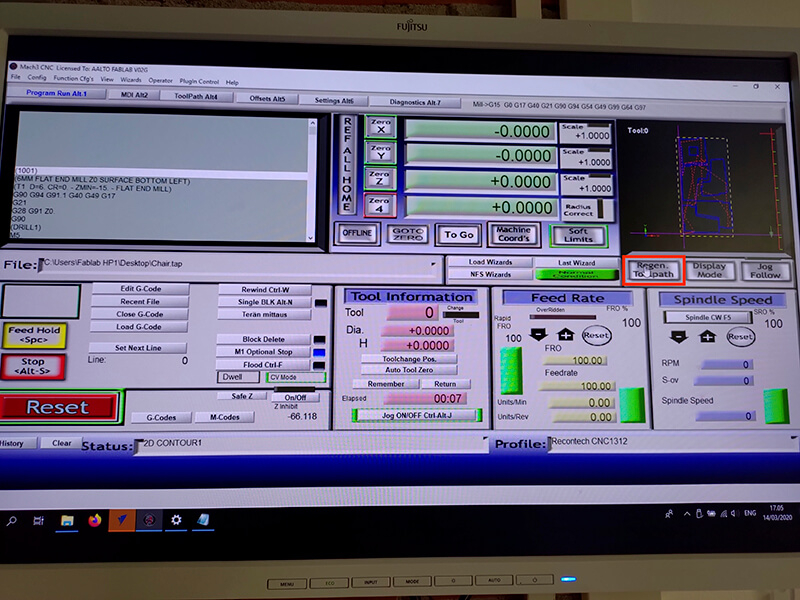Enable Soft Limits
This screenshot has height=600, width=800.
click(578, 234)
